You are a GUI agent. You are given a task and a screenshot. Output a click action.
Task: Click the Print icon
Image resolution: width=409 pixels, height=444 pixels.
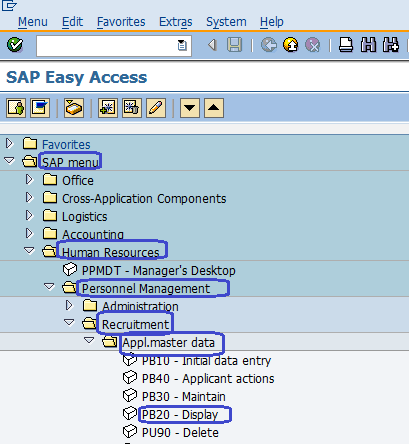tap(346, 45)
